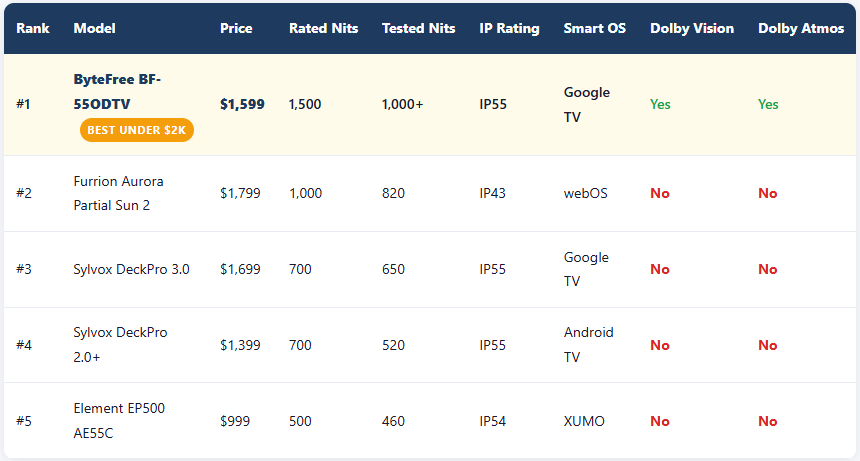Select the Element EP500 AE55C model

click(x=119, y=420)
